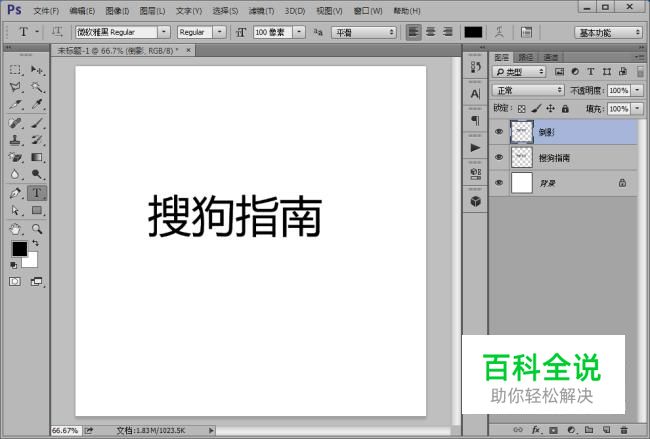Viewport: 650px width, 439px height.
Task: Create a new layer
Action: pos(606,430)
